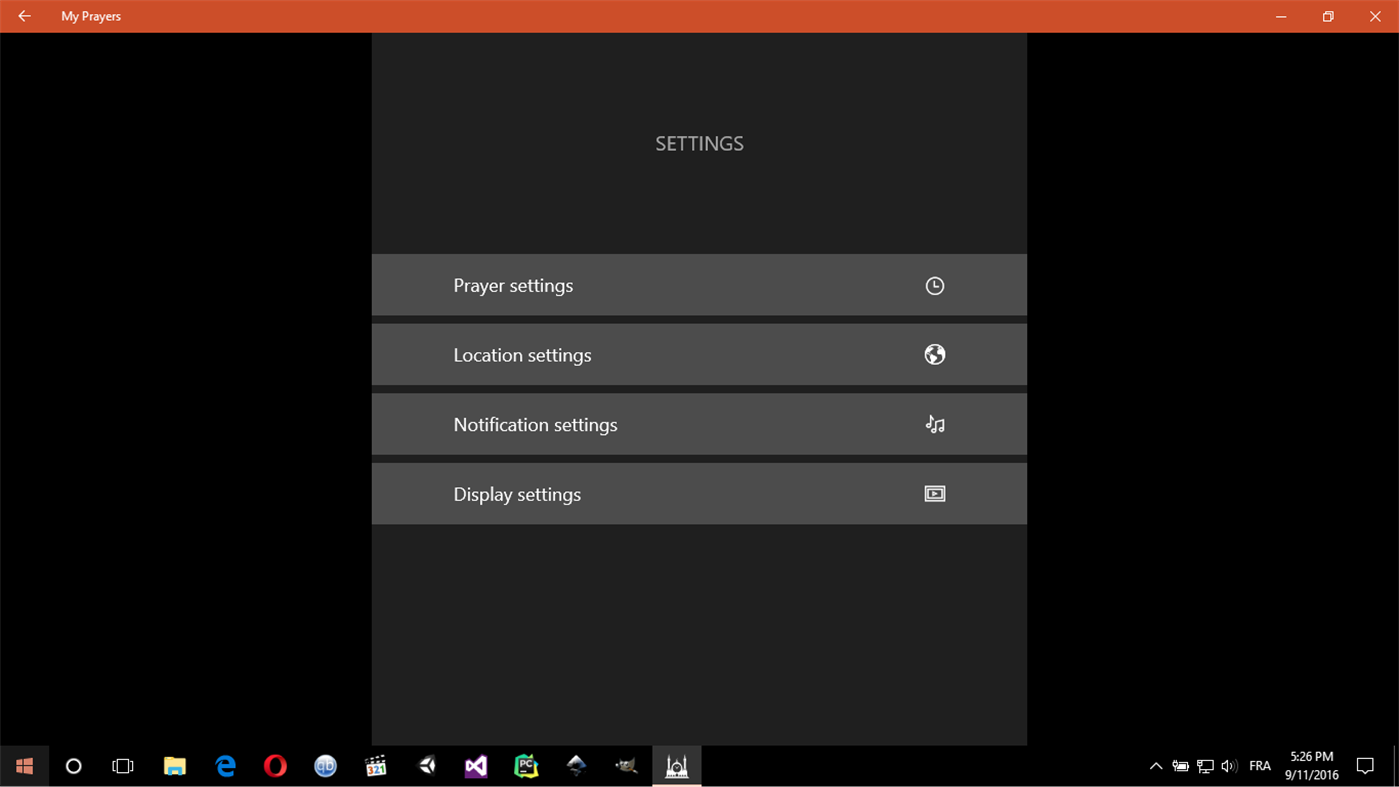The width and height of the screenshot is (1399, 787).
Task: Open qBittorrent from the taskbar
Action: 325,766
